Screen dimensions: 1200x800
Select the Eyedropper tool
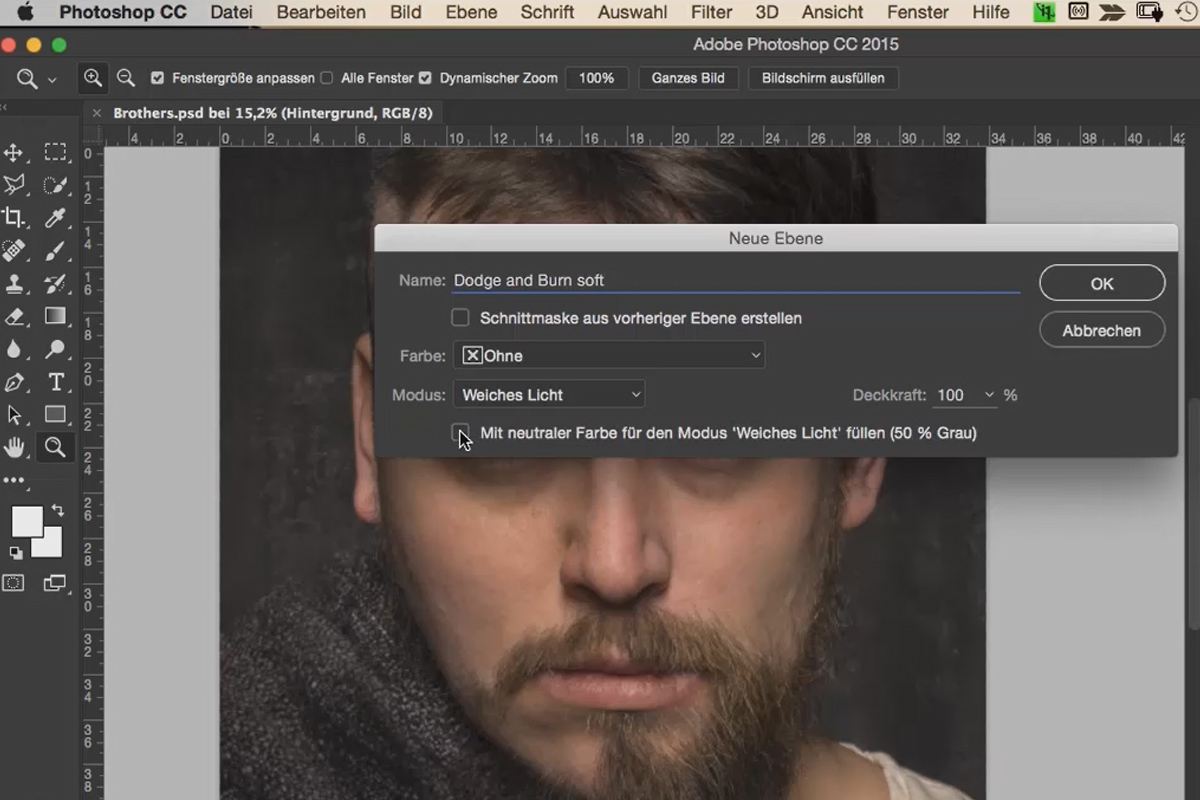tap(57, 219)
